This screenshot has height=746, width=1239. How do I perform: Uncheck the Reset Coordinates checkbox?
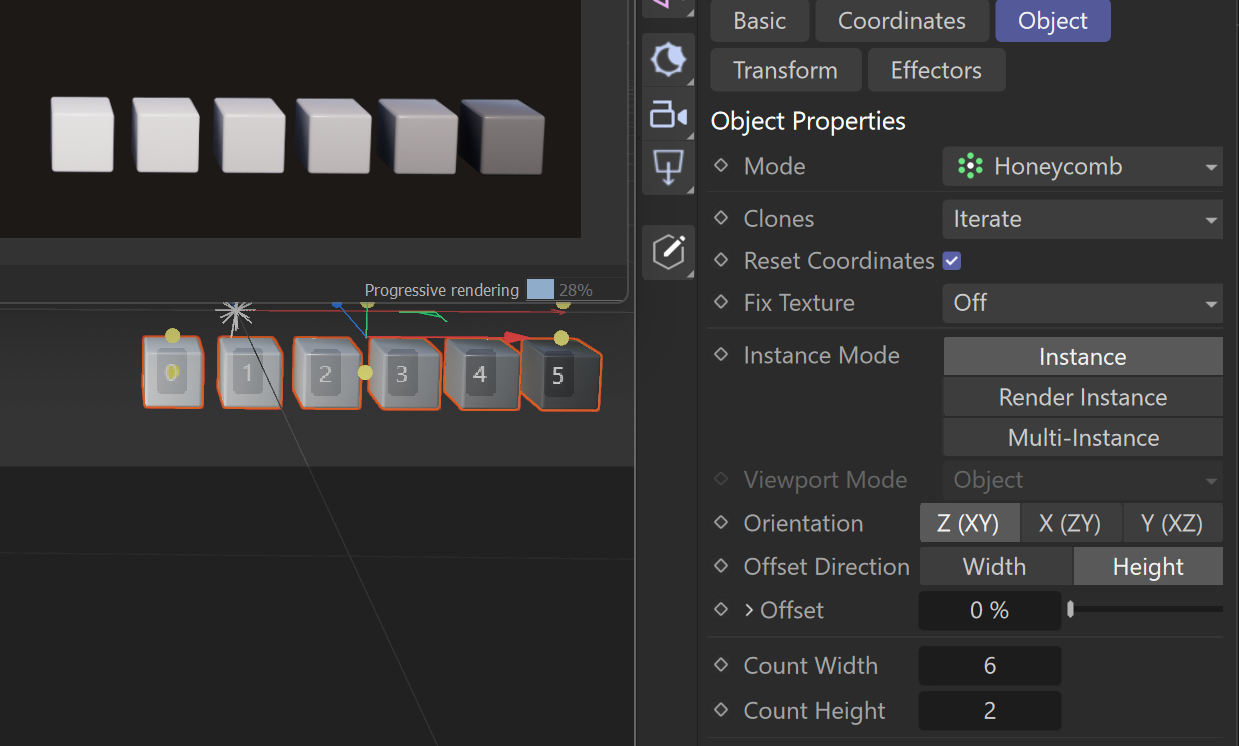[952, 261]
